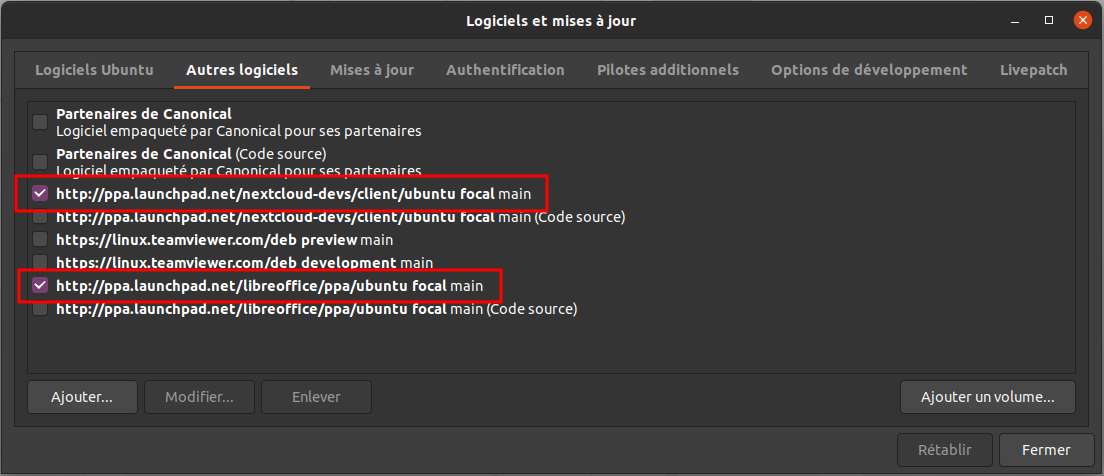Viewport: 1104px width, 476px height.
Task: Click Ajouter un volume... button
Action: 987,397
